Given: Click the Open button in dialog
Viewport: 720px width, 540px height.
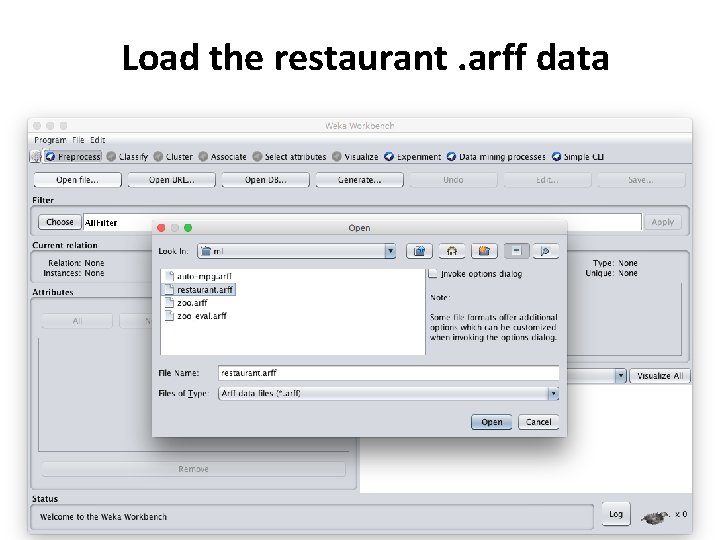Looking at the screenshot, I should tap(491, 422).
